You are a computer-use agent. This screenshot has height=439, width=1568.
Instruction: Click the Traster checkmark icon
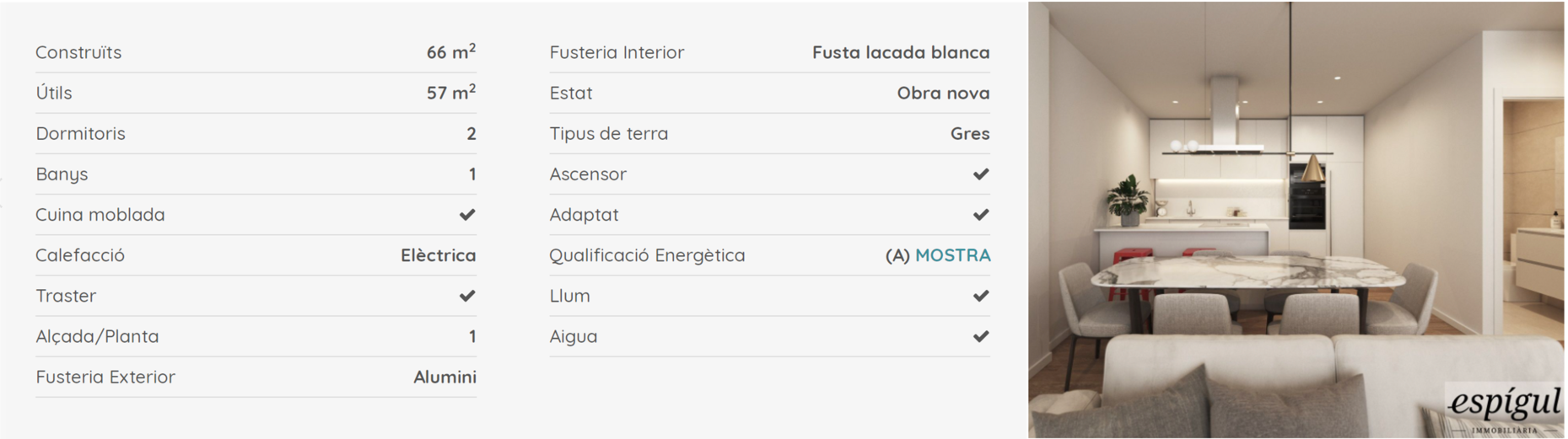click(467, 296)
